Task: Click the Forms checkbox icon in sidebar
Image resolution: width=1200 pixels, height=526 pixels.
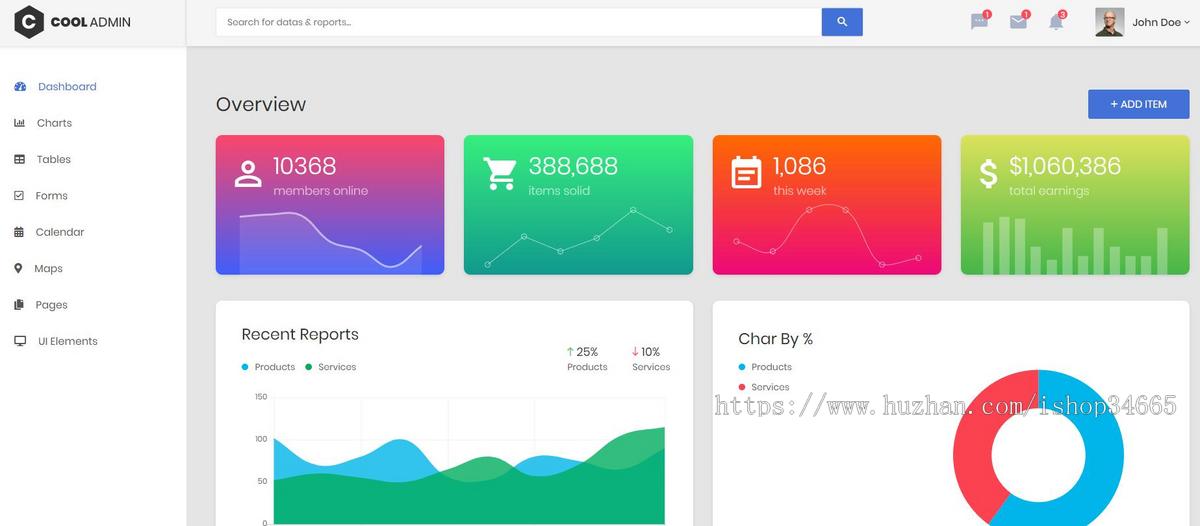Action: [x=19, y=196]
